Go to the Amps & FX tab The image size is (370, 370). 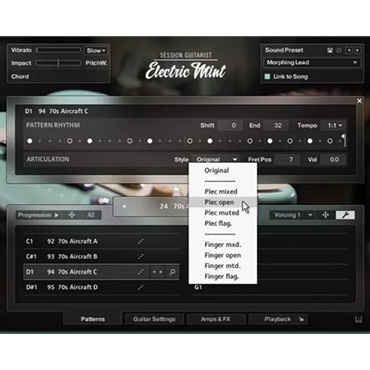tap(216, 319)
